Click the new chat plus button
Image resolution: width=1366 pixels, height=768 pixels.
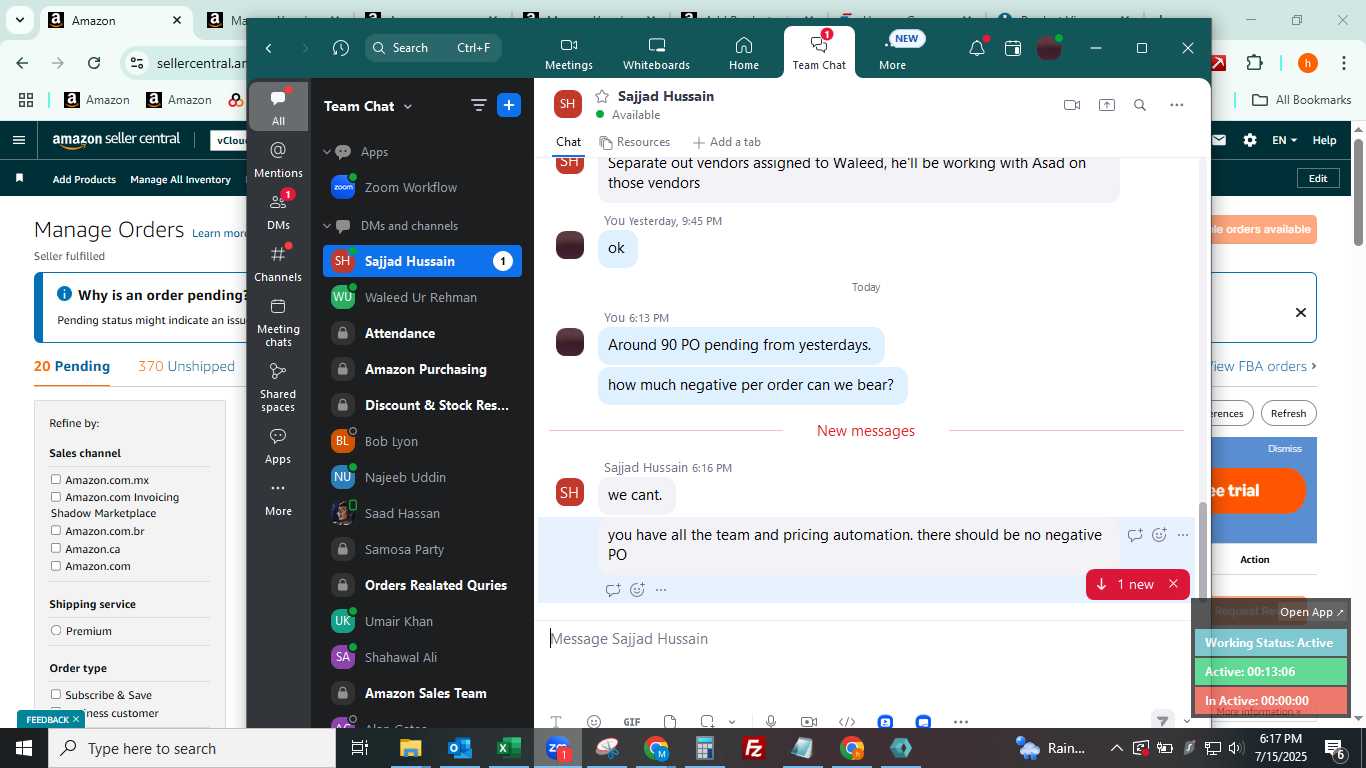pos(509,105)
